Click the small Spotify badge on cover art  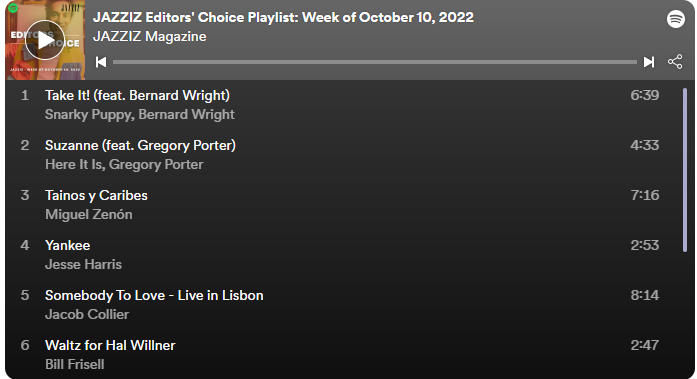(x=13, y=8)
